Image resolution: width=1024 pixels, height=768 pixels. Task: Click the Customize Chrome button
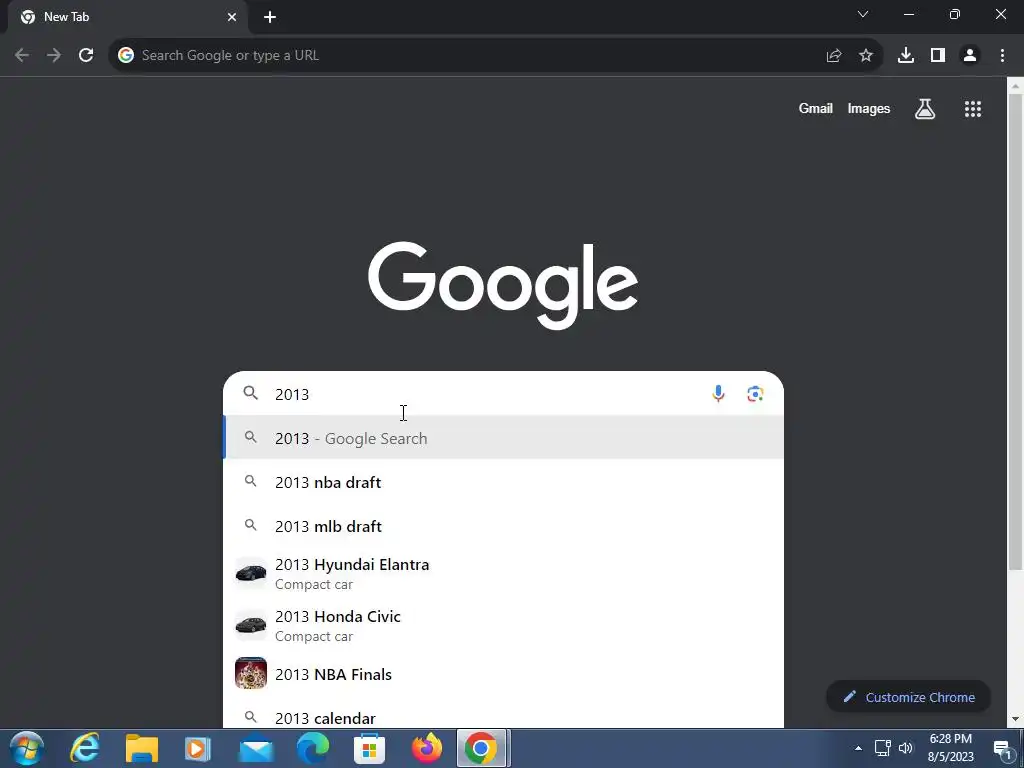click(x=908, y=697)
